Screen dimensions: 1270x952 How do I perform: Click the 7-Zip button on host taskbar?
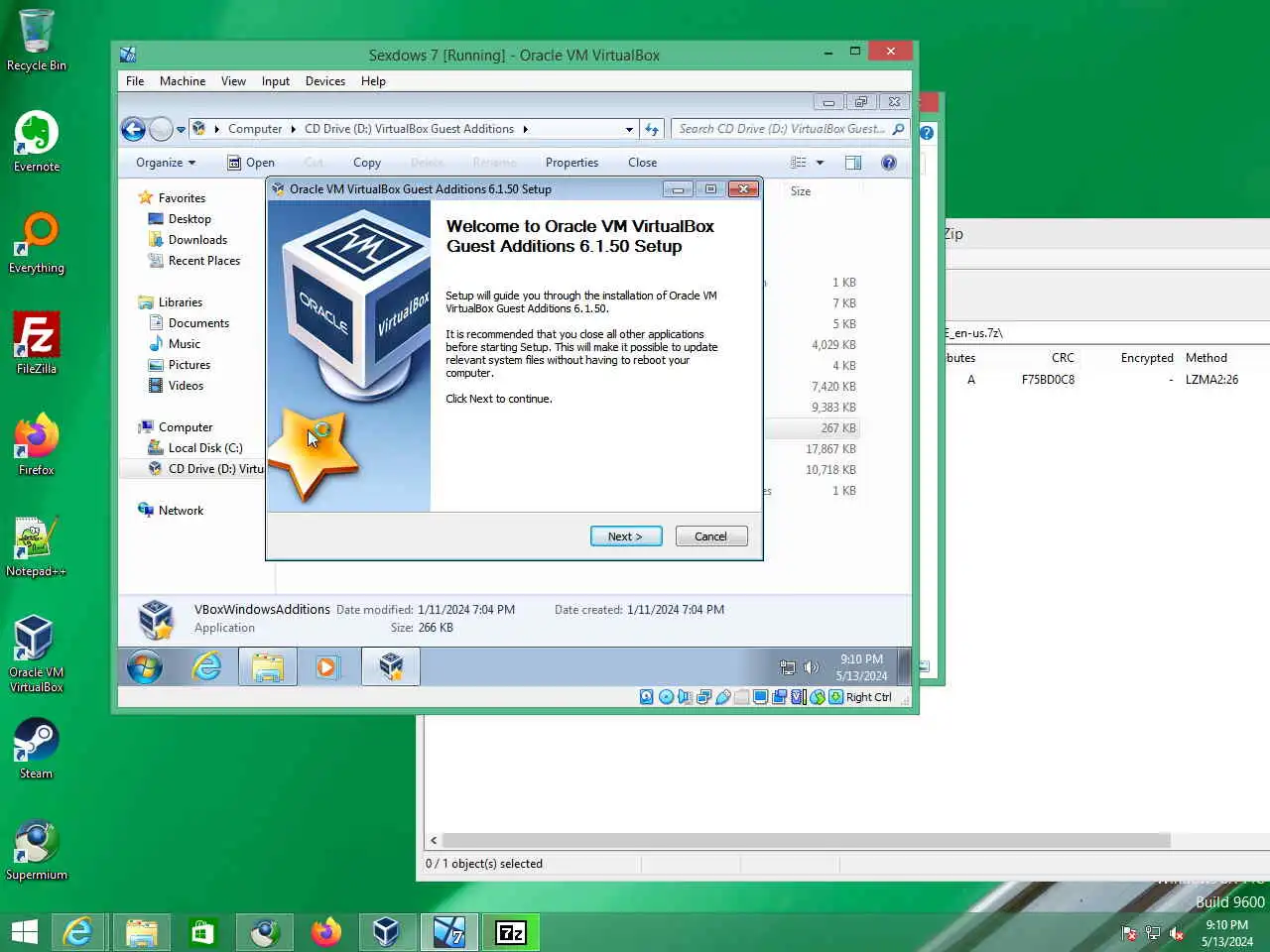[511, 932]
